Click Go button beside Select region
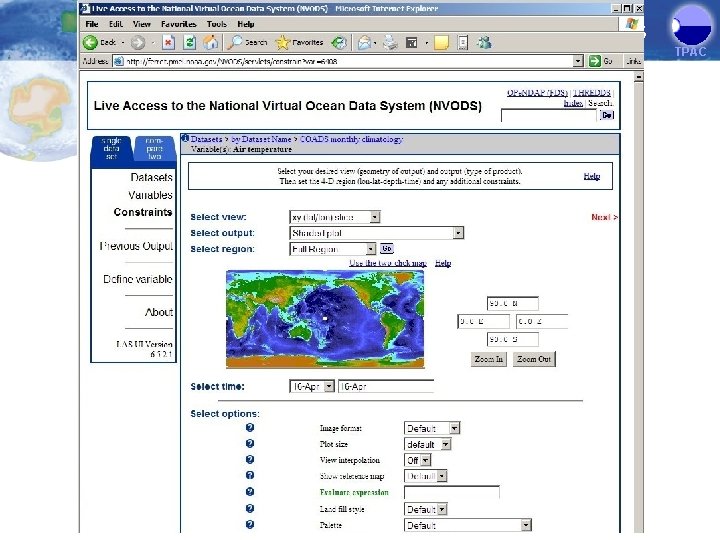This screenshot has width=720, height=540. pos(387,248)
